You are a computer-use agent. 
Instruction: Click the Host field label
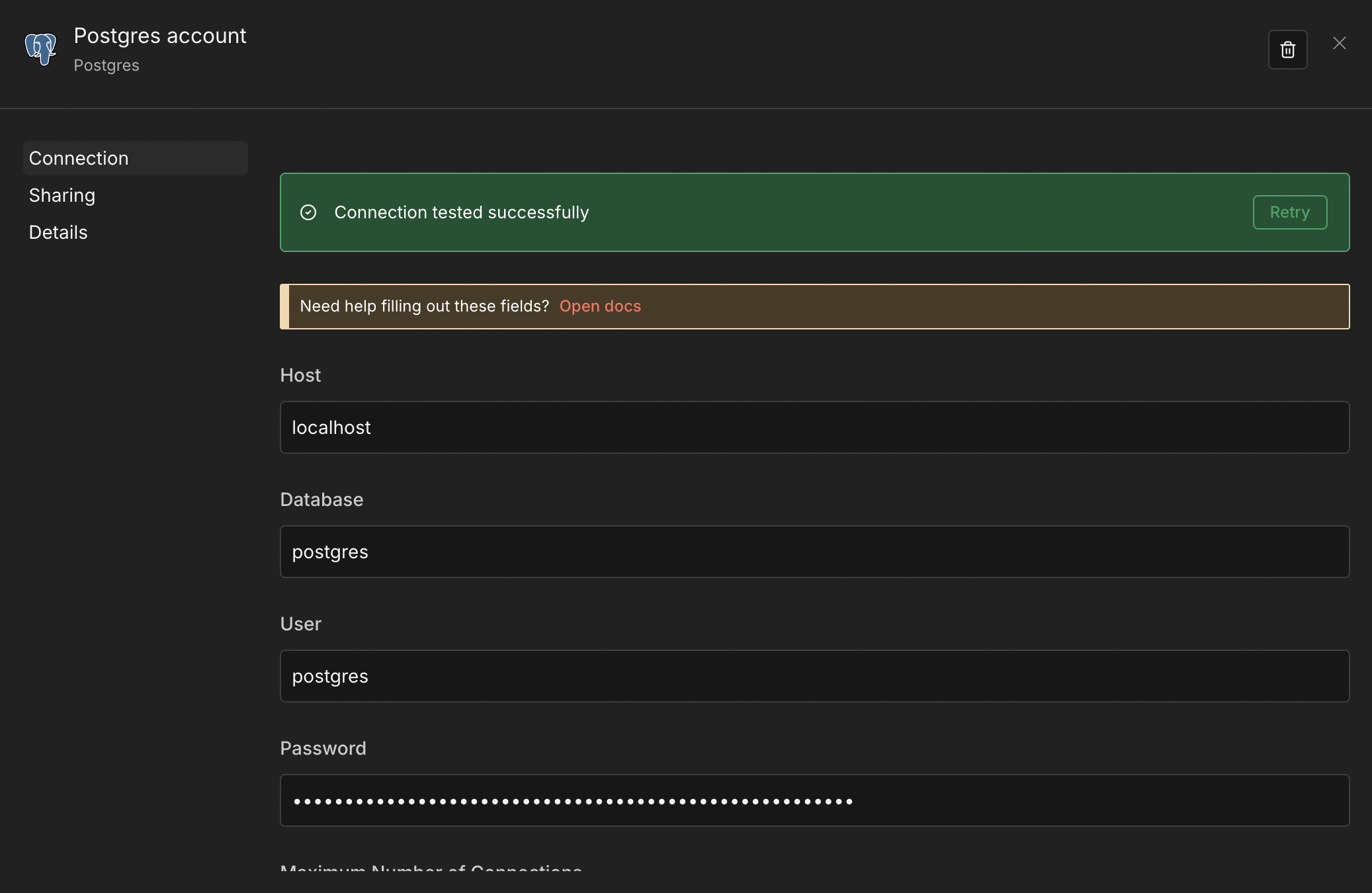point(300,375)
